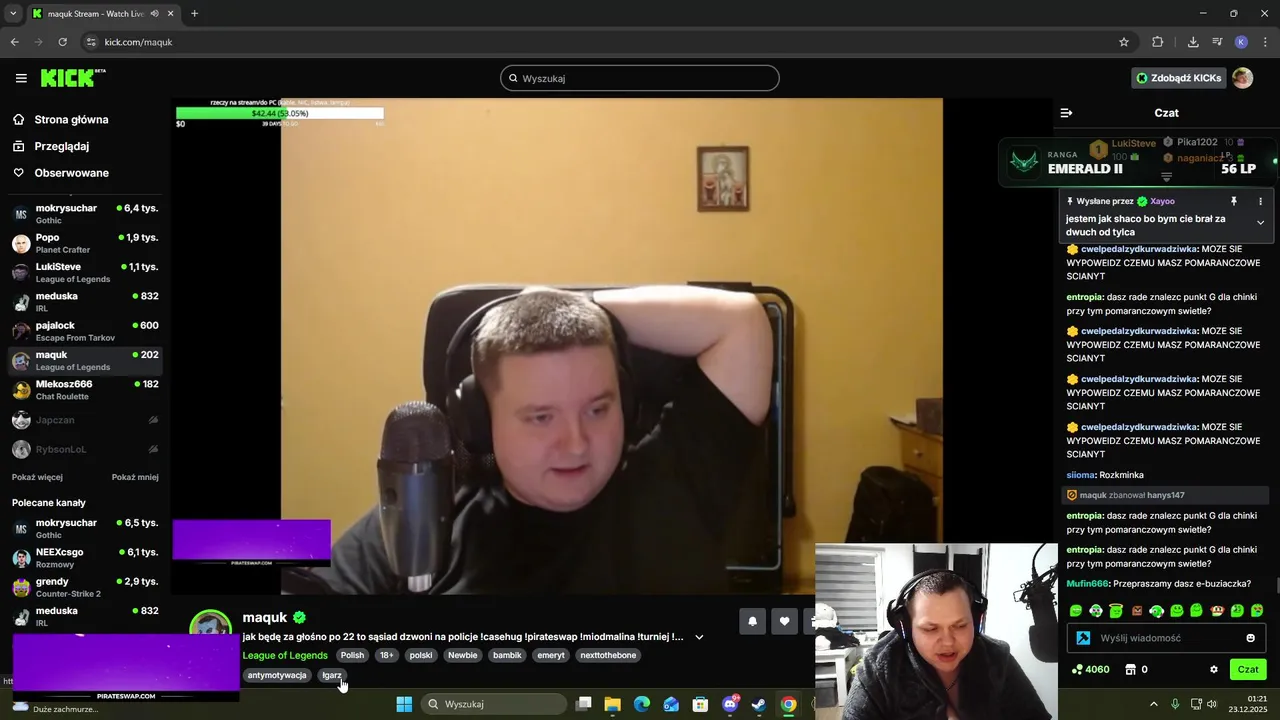Click the bambik tag
Screen dimensions: 1280x720
pyautogui.click(x=508, y=655)
